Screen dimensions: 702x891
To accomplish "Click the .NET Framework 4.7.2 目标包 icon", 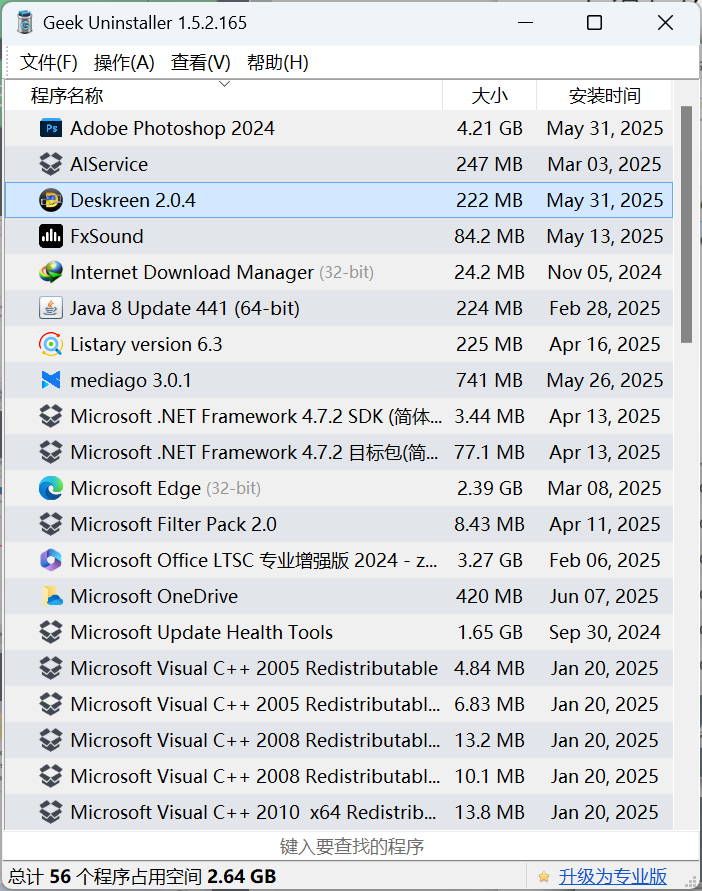I will (x=51, y=452).
